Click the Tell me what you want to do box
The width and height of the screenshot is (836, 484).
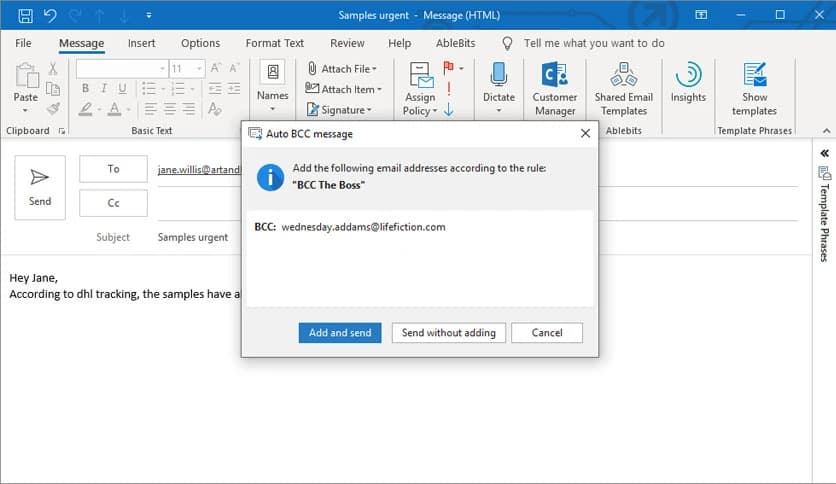tap(593, 43)
